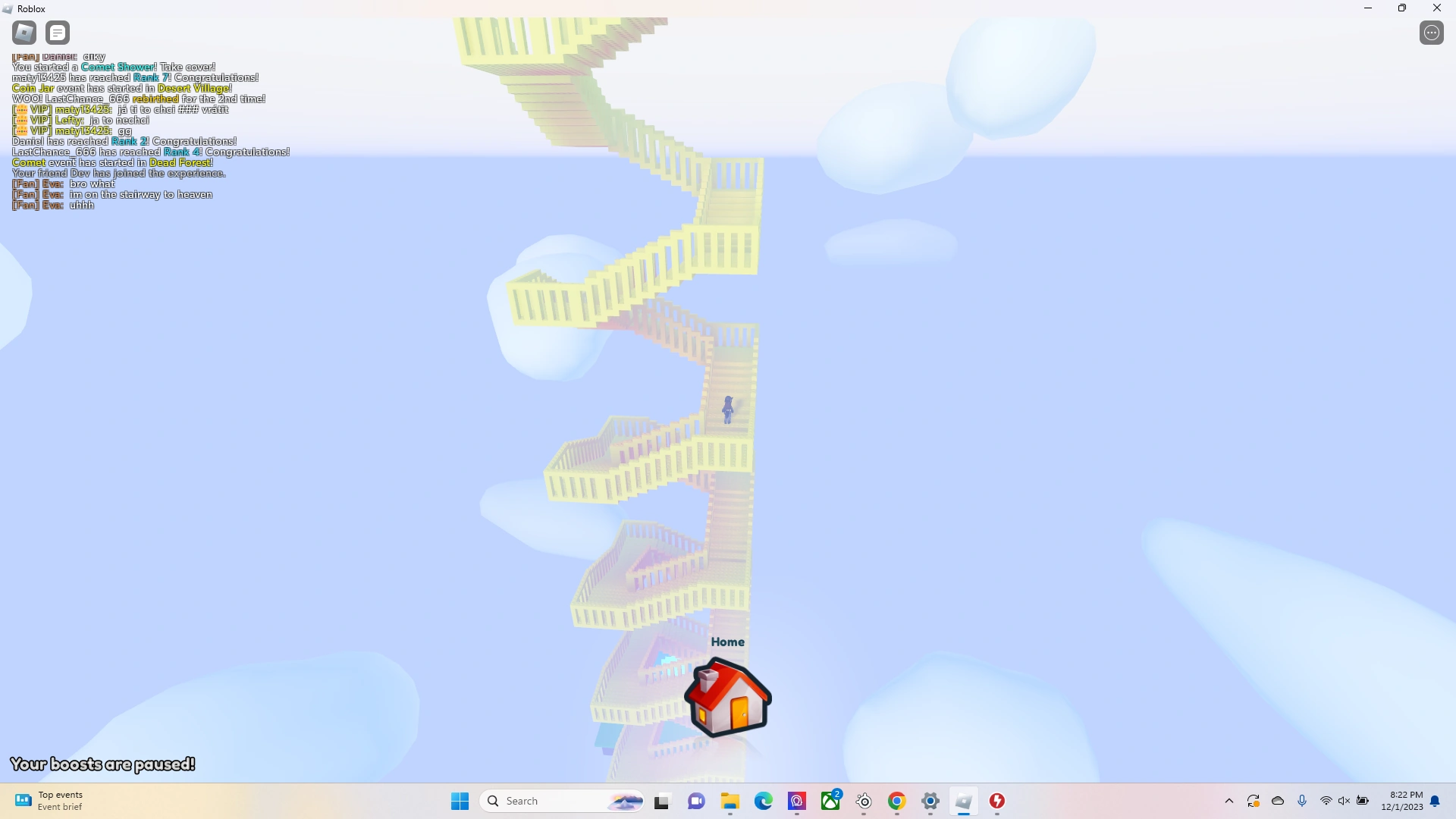Image resolution: width=1456 pixels, height=819 pixels.
Task: Open Task View on the taskbar
Action: point(661,801)
